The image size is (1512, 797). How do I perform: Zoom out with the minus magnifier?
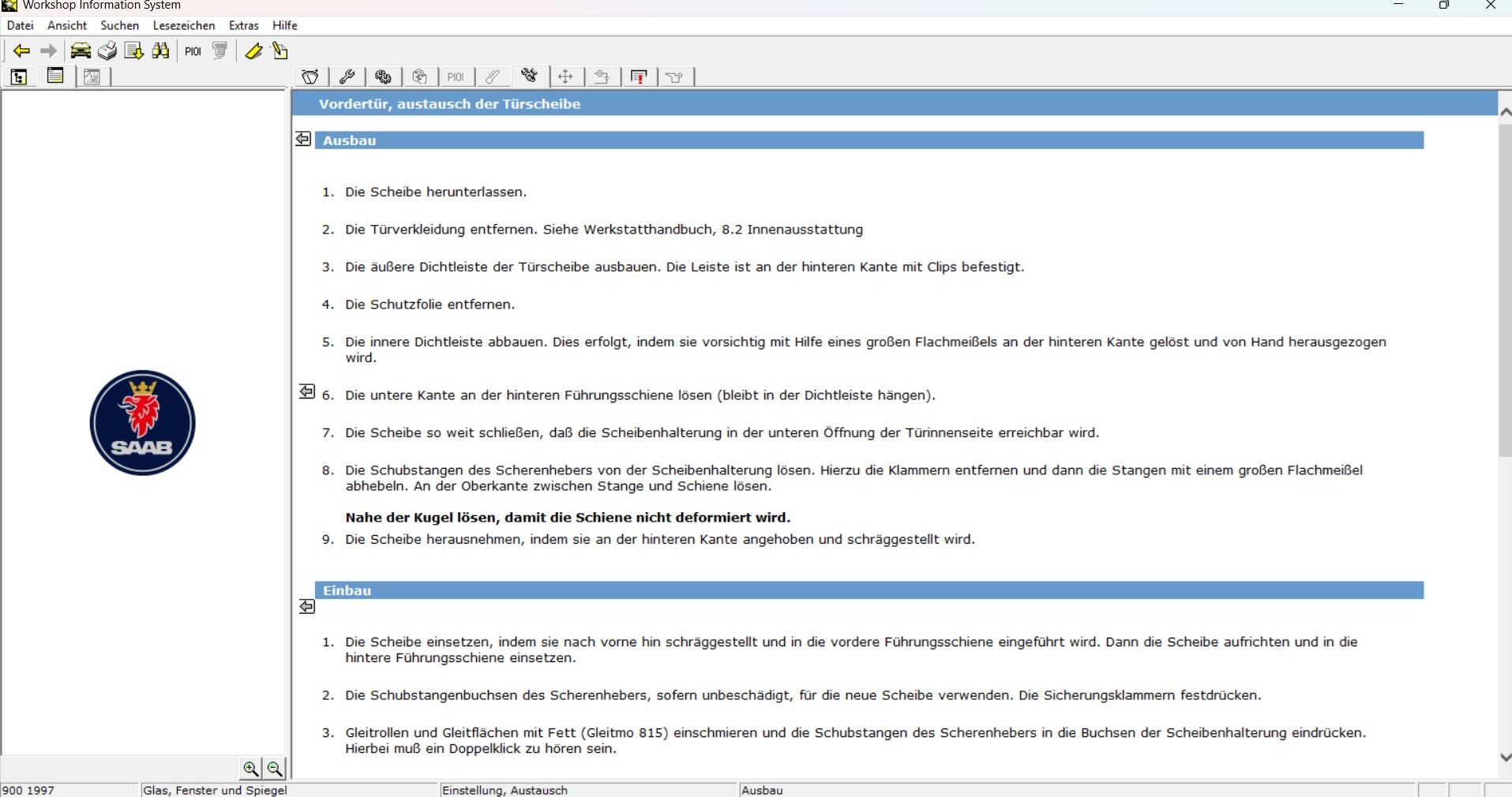pos(275,769)
